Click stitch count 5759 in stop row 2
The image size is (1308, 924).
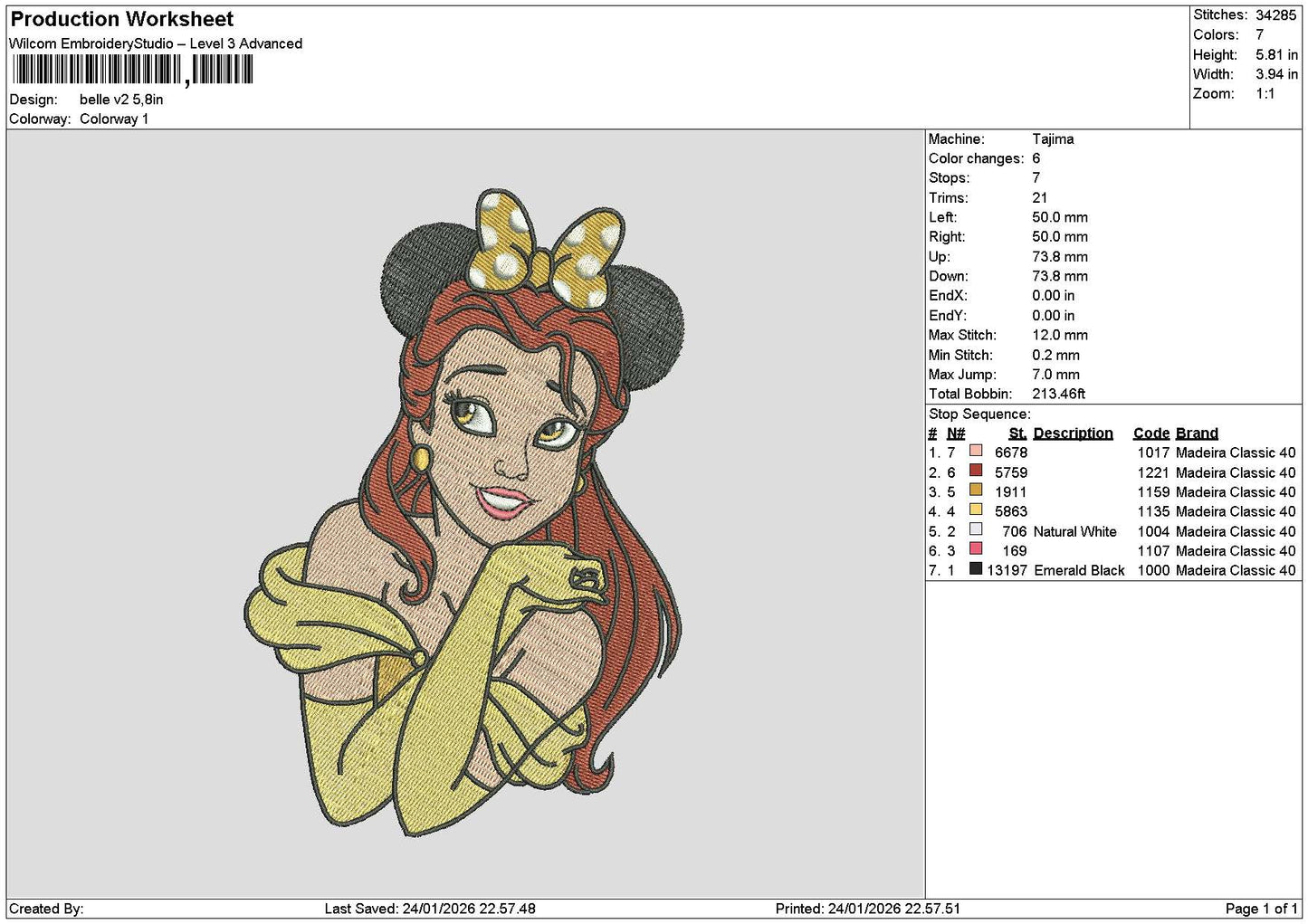[x=1011, y=472]
